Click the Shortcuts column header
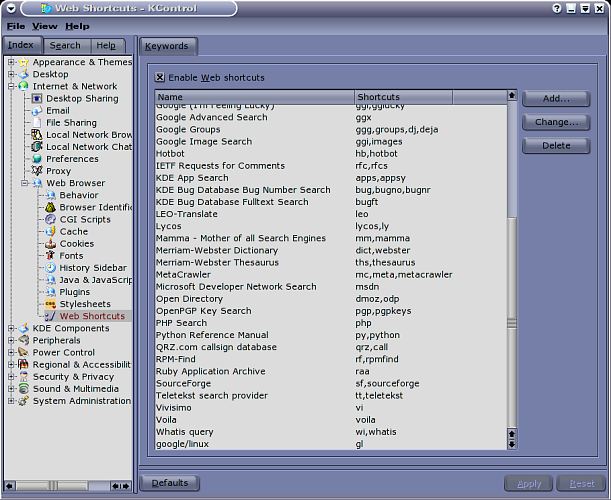 [404, 97]
